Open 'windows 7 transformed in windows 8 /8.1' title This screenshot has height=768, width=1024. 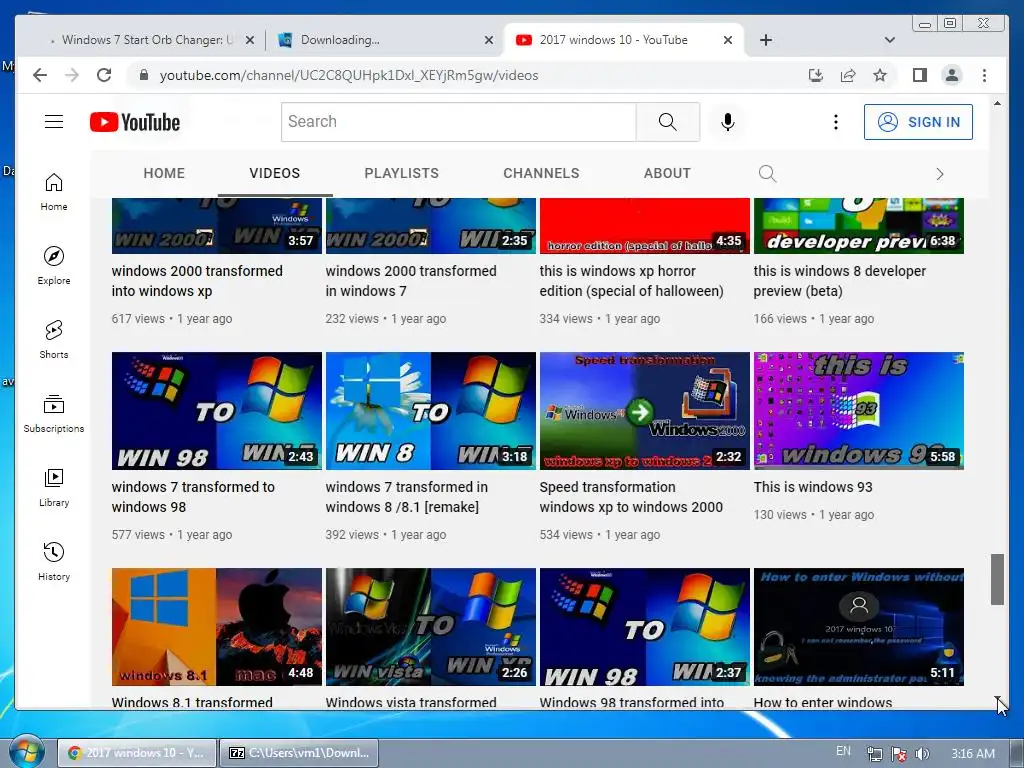(x=406, y=497)
